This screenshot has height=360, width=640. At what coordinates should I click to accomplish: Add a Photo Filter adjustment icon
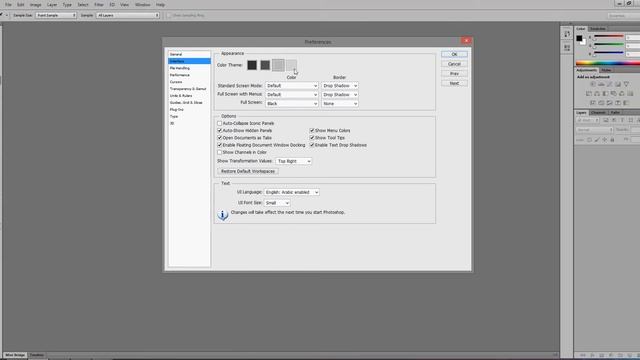pos(613,93)
